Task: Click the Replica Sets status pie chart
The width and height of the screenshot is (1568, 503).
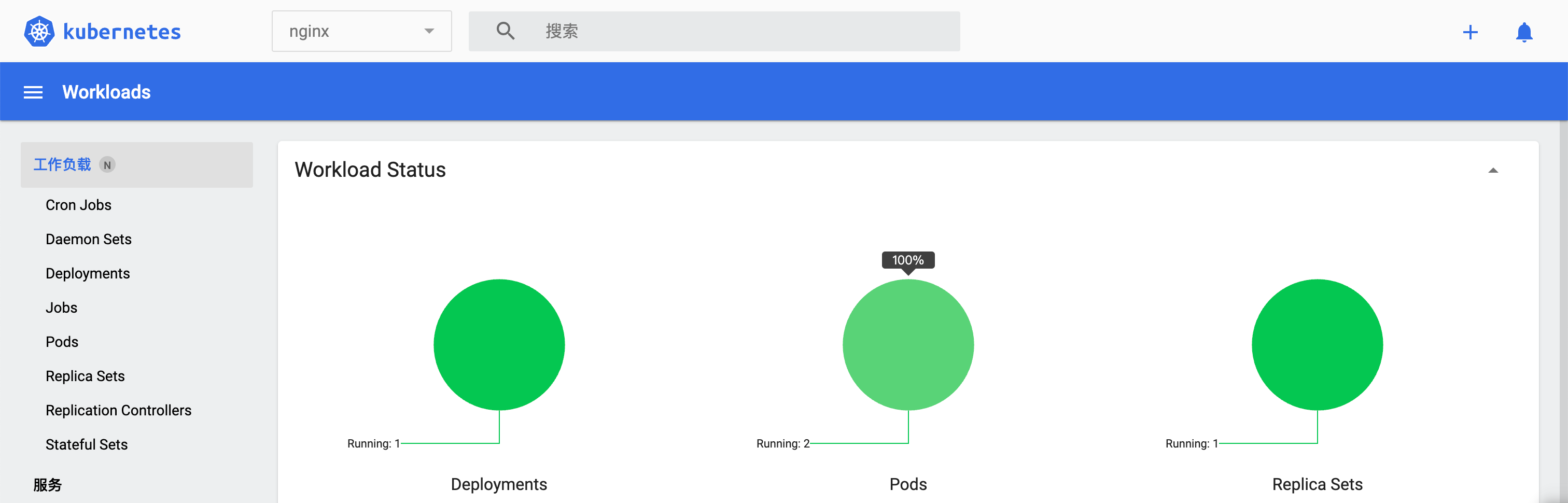Action: pos(1317,345)
